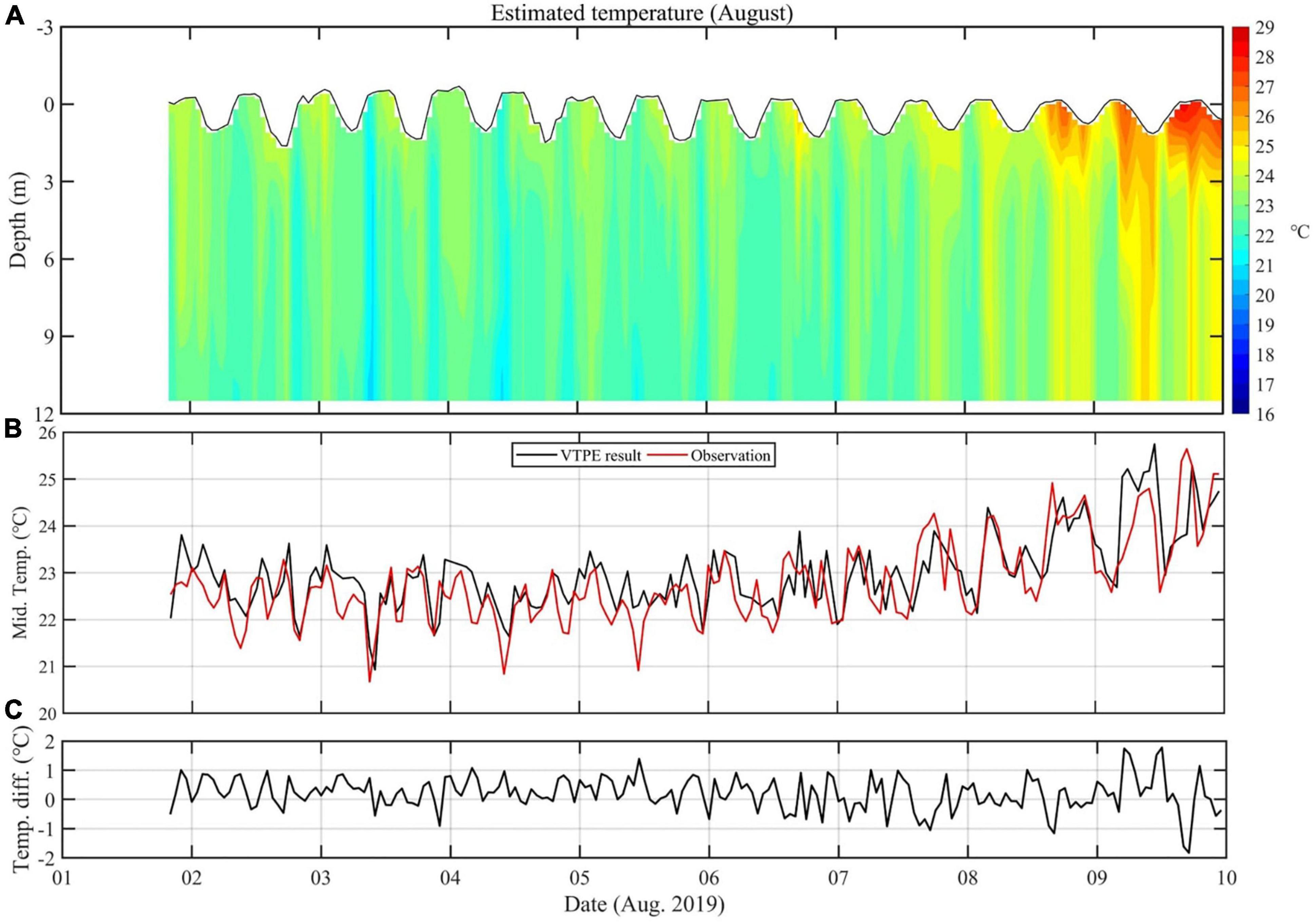Click panel C tick label 2
The height and width of the screenshot is (924, 1314).
point(50,742)
